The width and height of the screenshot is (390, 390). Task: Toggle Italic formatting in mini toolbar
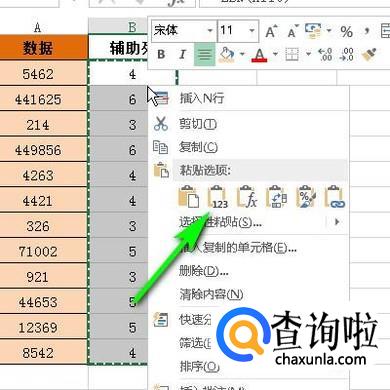182,54
